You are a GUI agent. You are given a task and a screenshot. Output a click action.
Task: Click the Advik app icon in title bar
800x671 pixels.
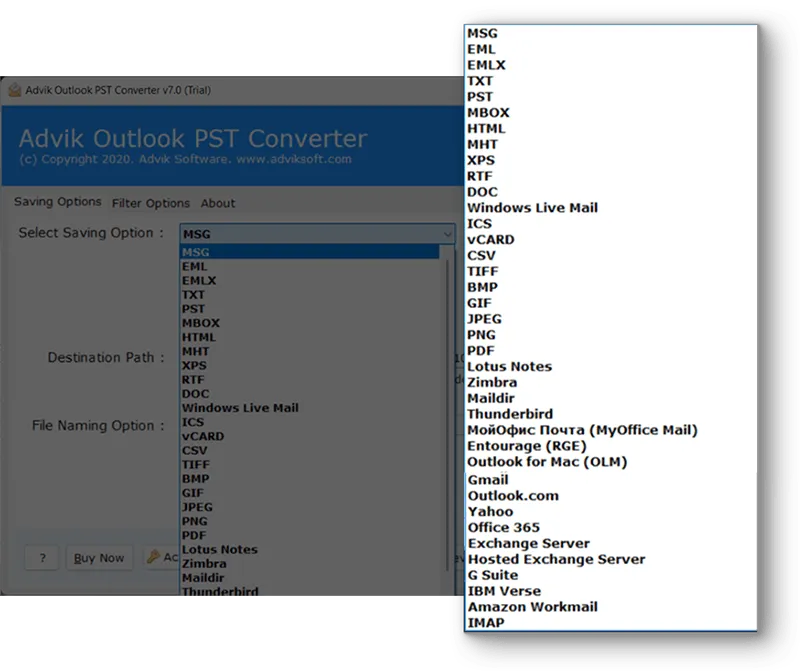[x=15, y=90]
